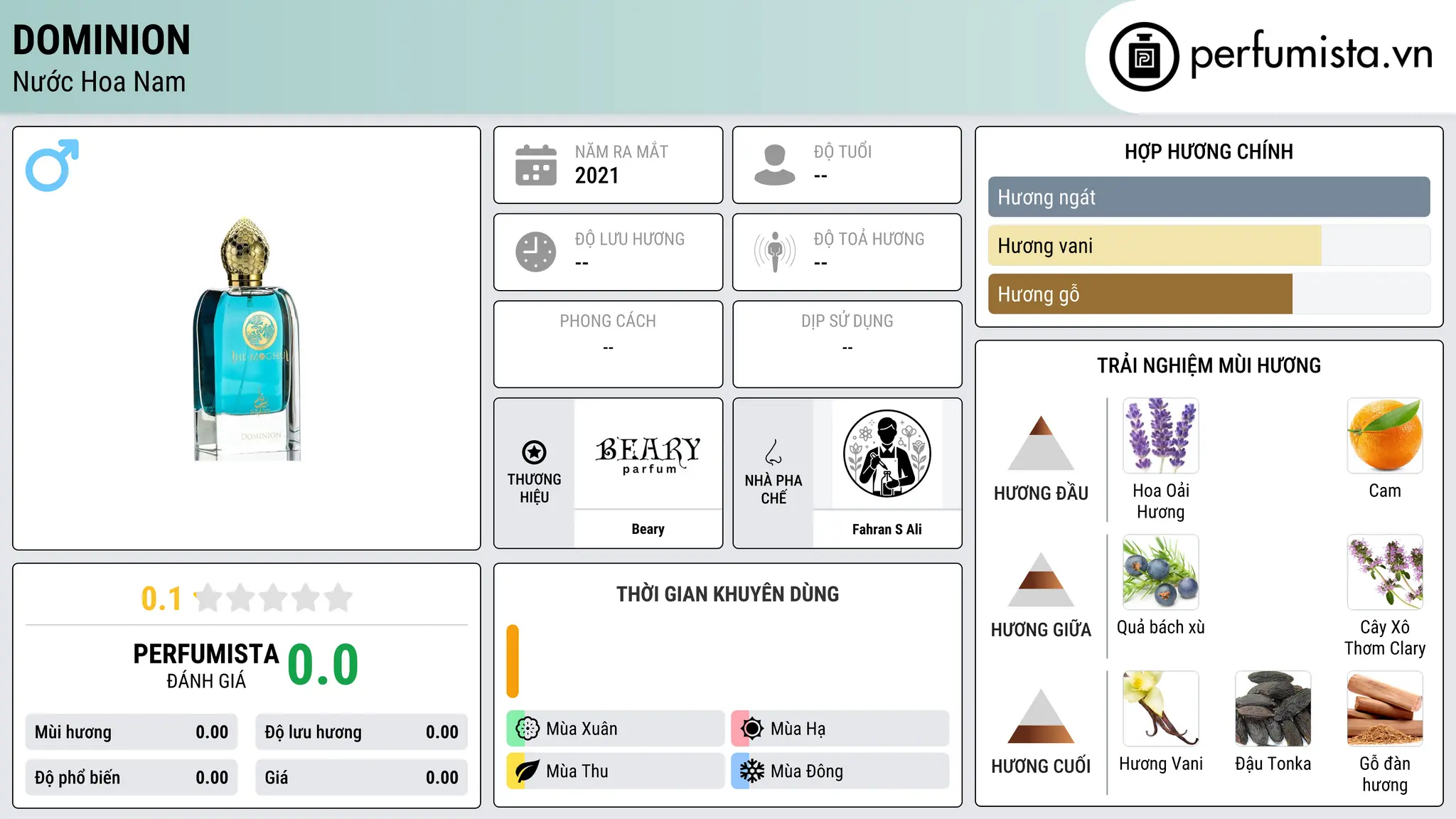This screenshot has width=1456, height=819.
Task: Click the Độ Toả Hương label
Action: pos(869,239)
